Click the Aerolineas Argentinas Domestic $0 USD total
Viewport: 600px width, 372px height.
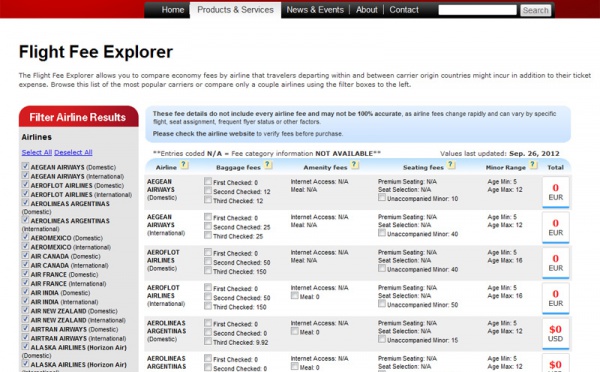click(x=556, y=334)
